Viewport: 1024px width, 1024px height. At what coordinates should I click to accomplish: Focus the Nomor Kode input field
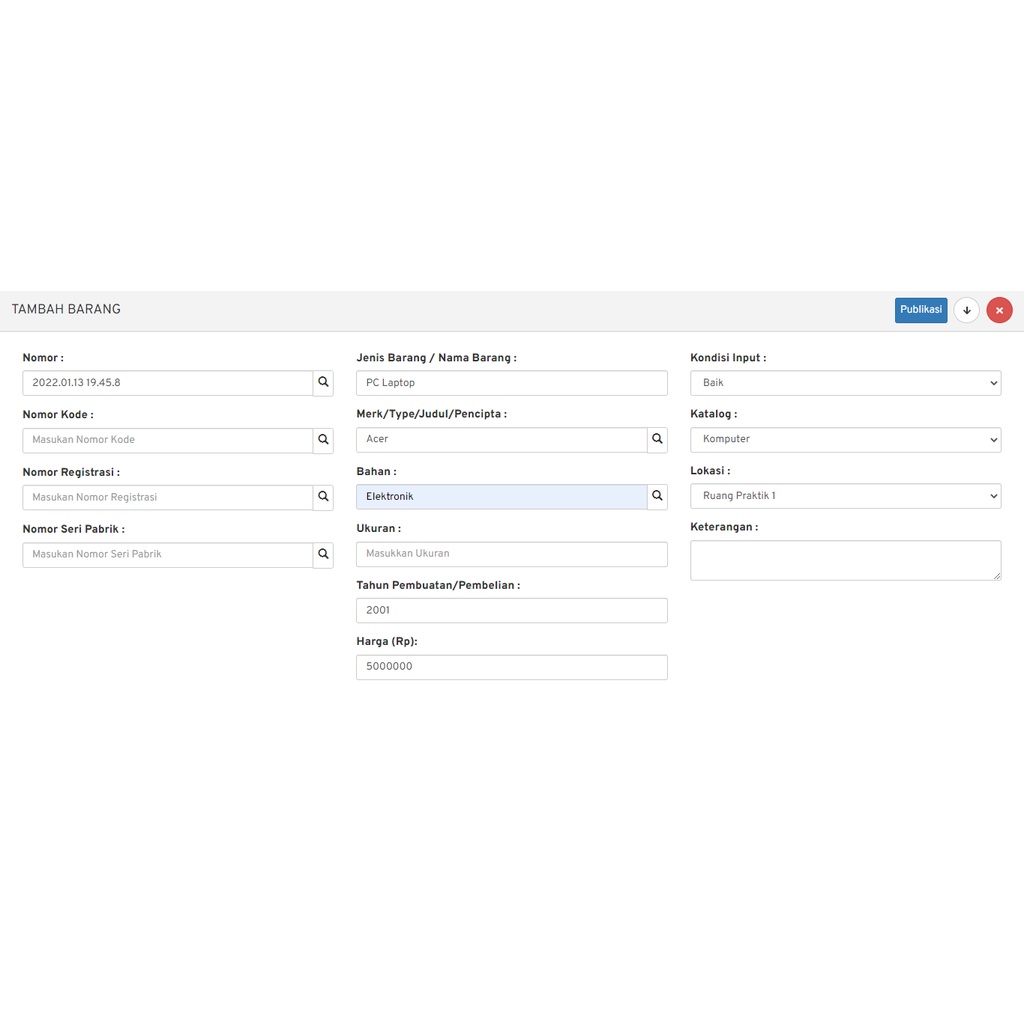tap(167, 440)
